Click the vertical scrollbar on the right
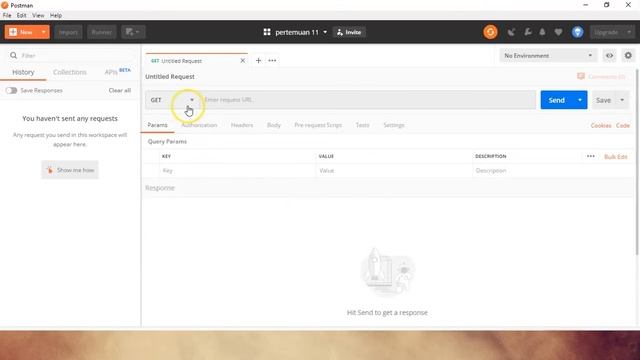640x360 pixels. tap(637, 161)
